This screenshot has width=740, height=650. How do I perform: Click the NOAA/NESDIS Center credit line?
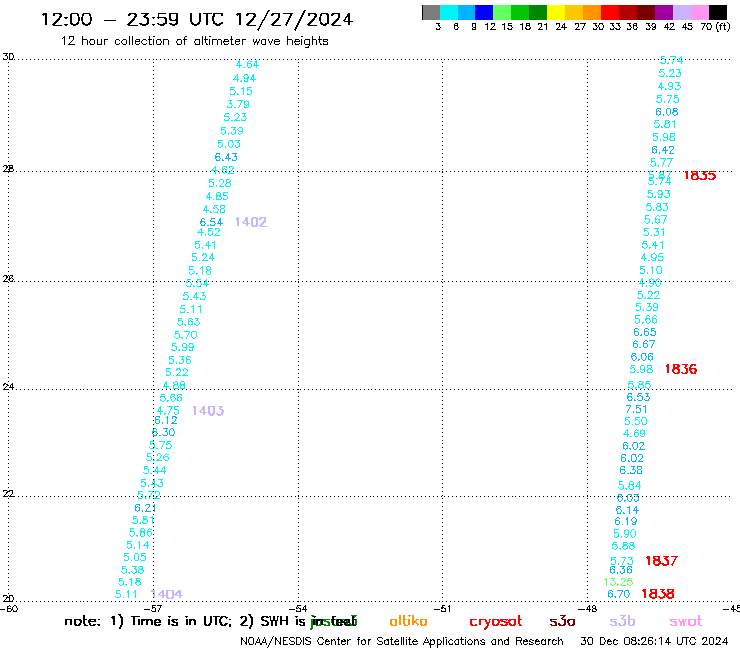[402, 642]
